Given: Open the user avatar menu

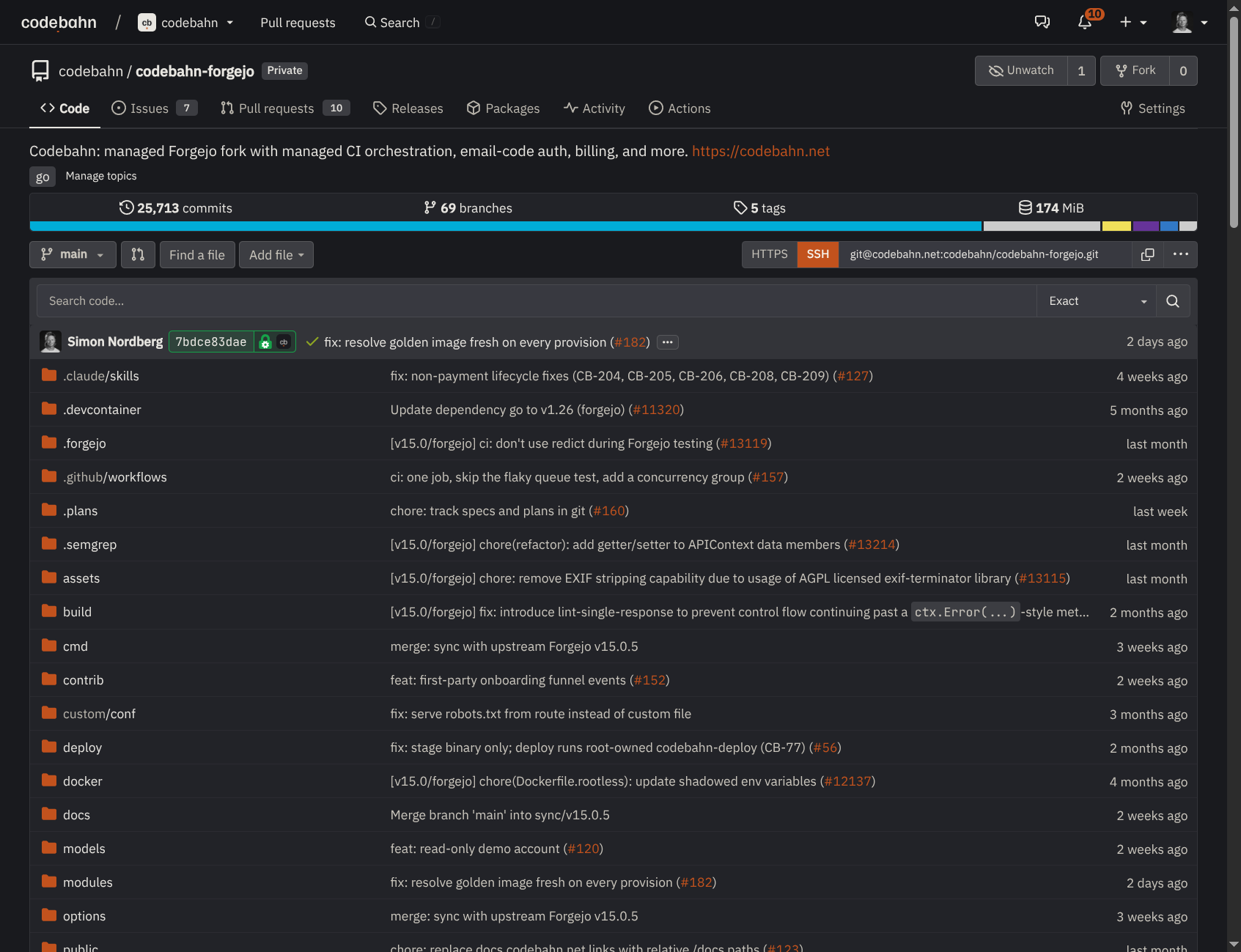Looking at the screenshot, I should (1190, 22).
